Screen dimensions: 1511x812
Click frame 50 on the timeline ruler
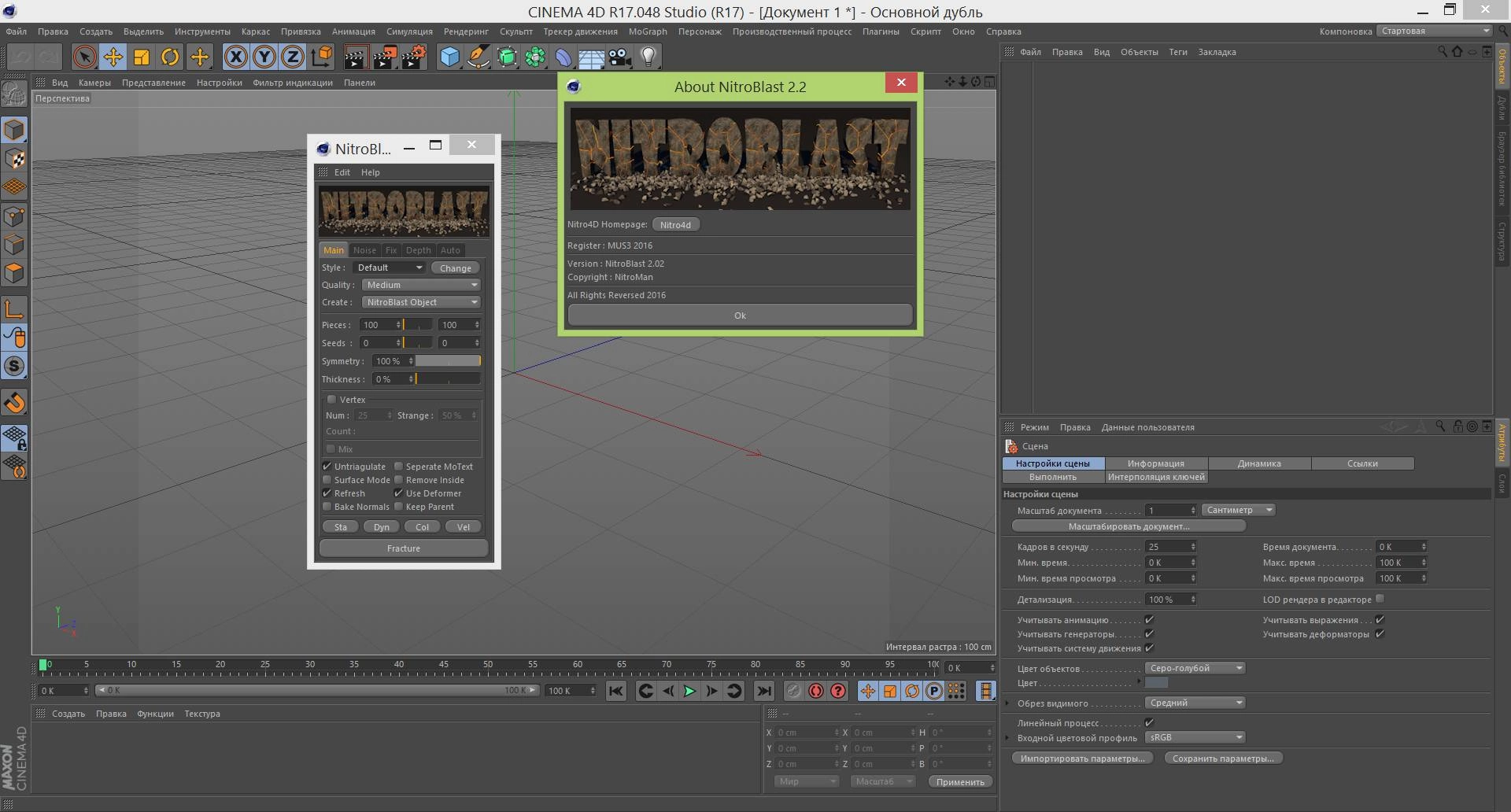[488, 665]
